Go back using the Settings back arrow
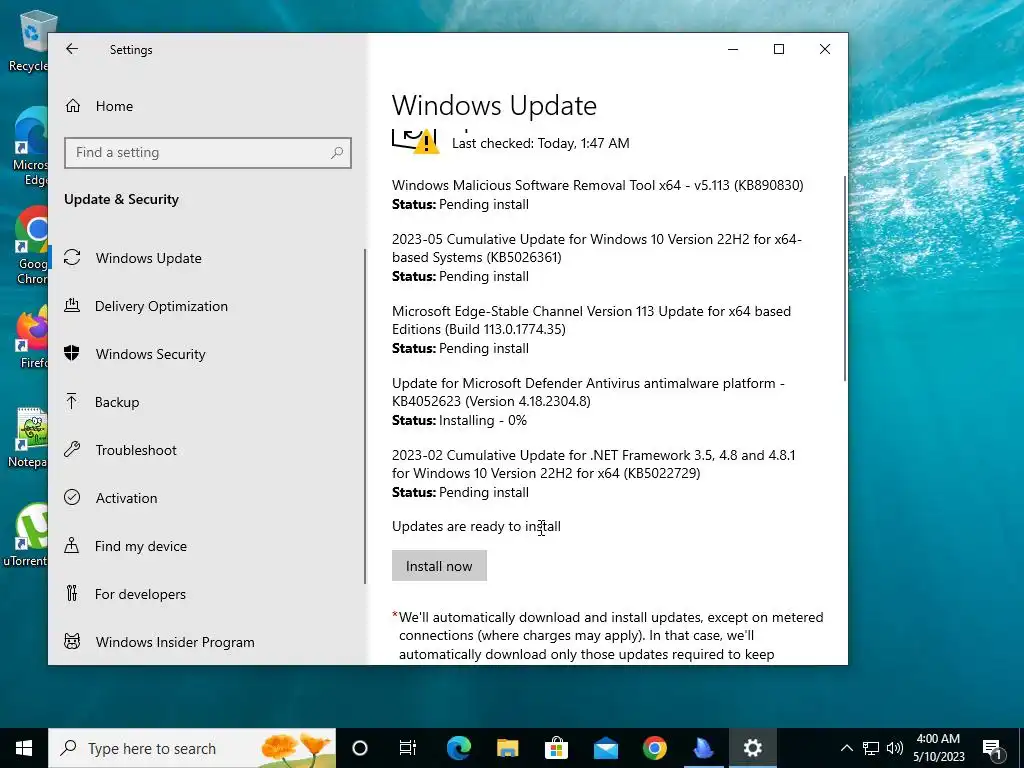 click(72, 49)
